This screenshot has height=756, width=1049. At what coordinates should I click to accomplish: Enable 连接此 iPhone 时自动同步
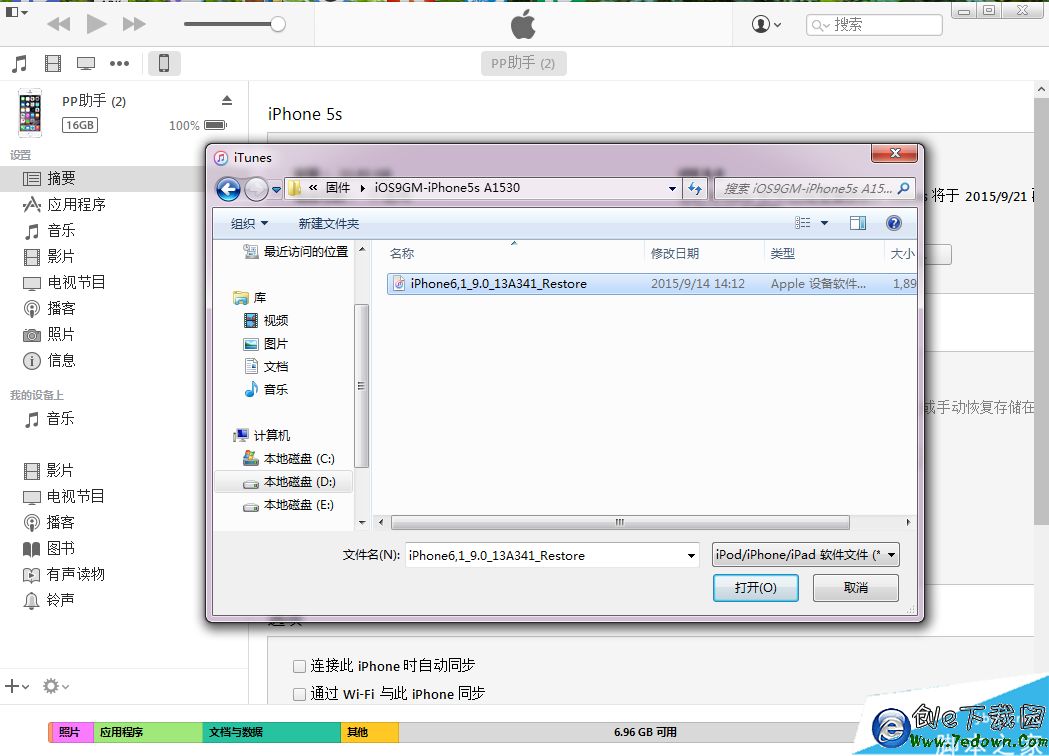[299, 665]
